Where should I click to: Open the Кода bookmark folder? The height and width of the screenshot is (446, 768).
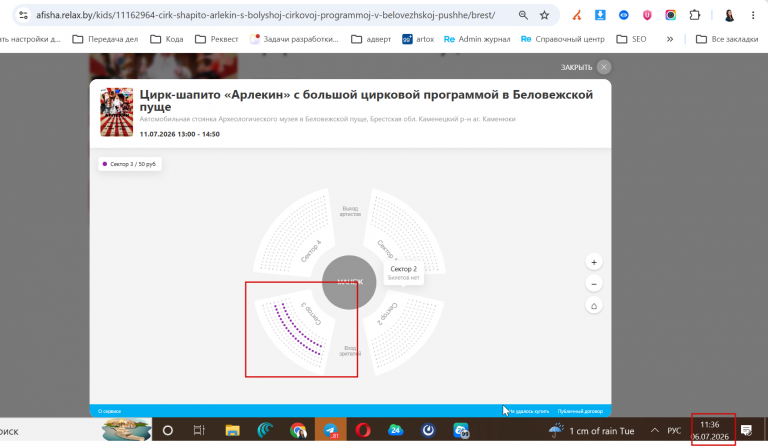tap(167, 39)
